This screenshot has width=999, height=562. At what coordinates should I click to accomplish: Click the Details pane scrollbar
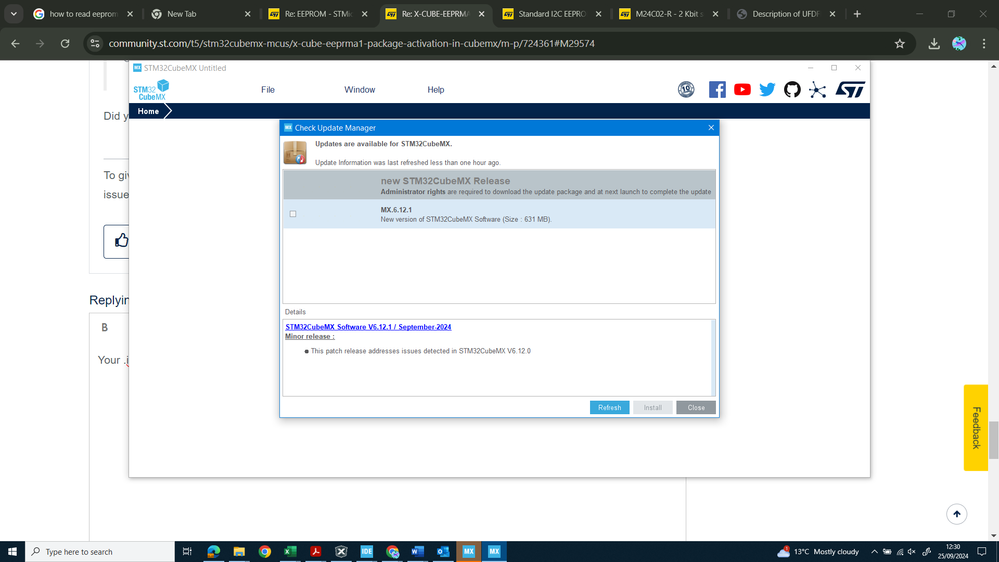713,358
